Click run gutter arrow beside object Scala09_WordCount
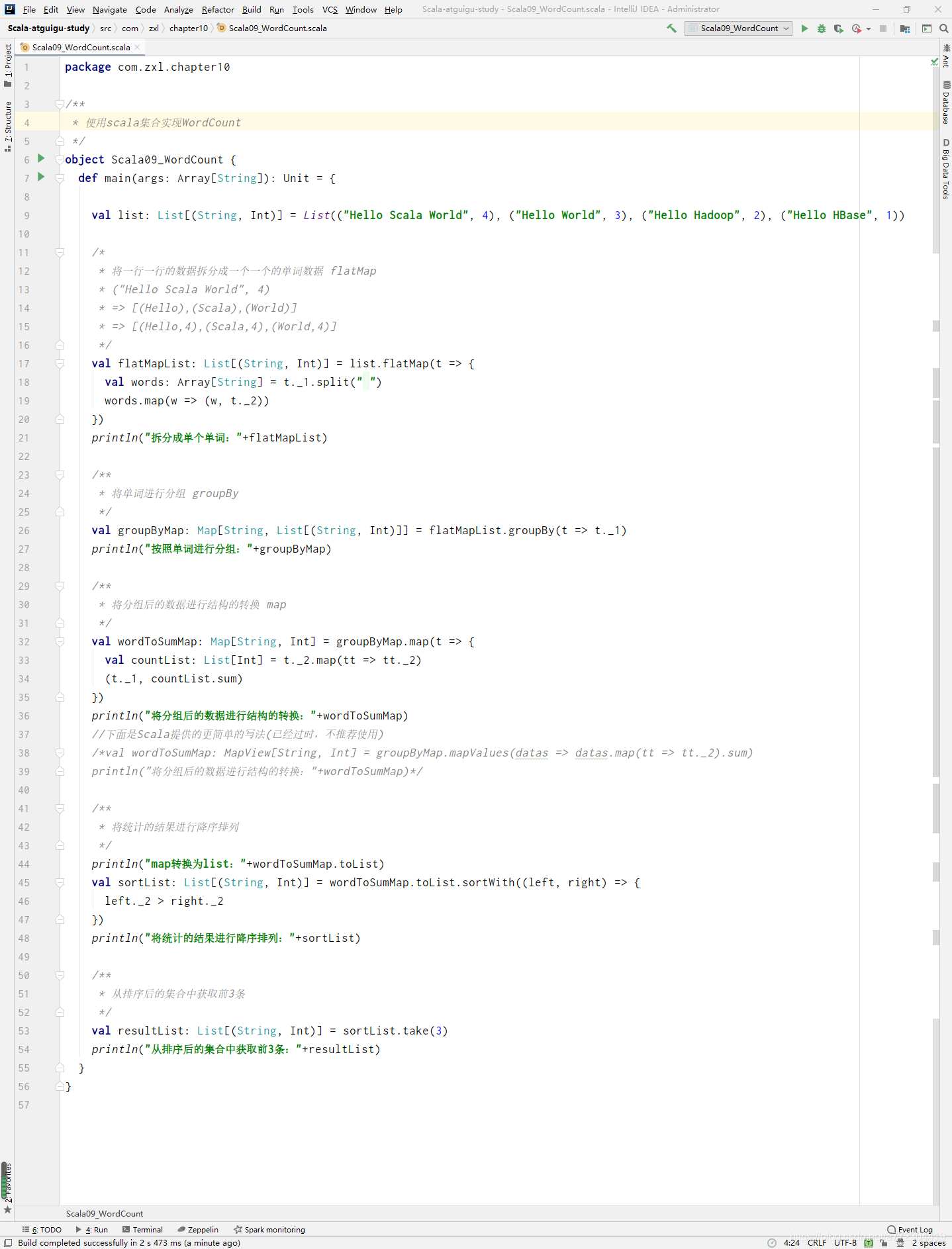 pos(41,158)
